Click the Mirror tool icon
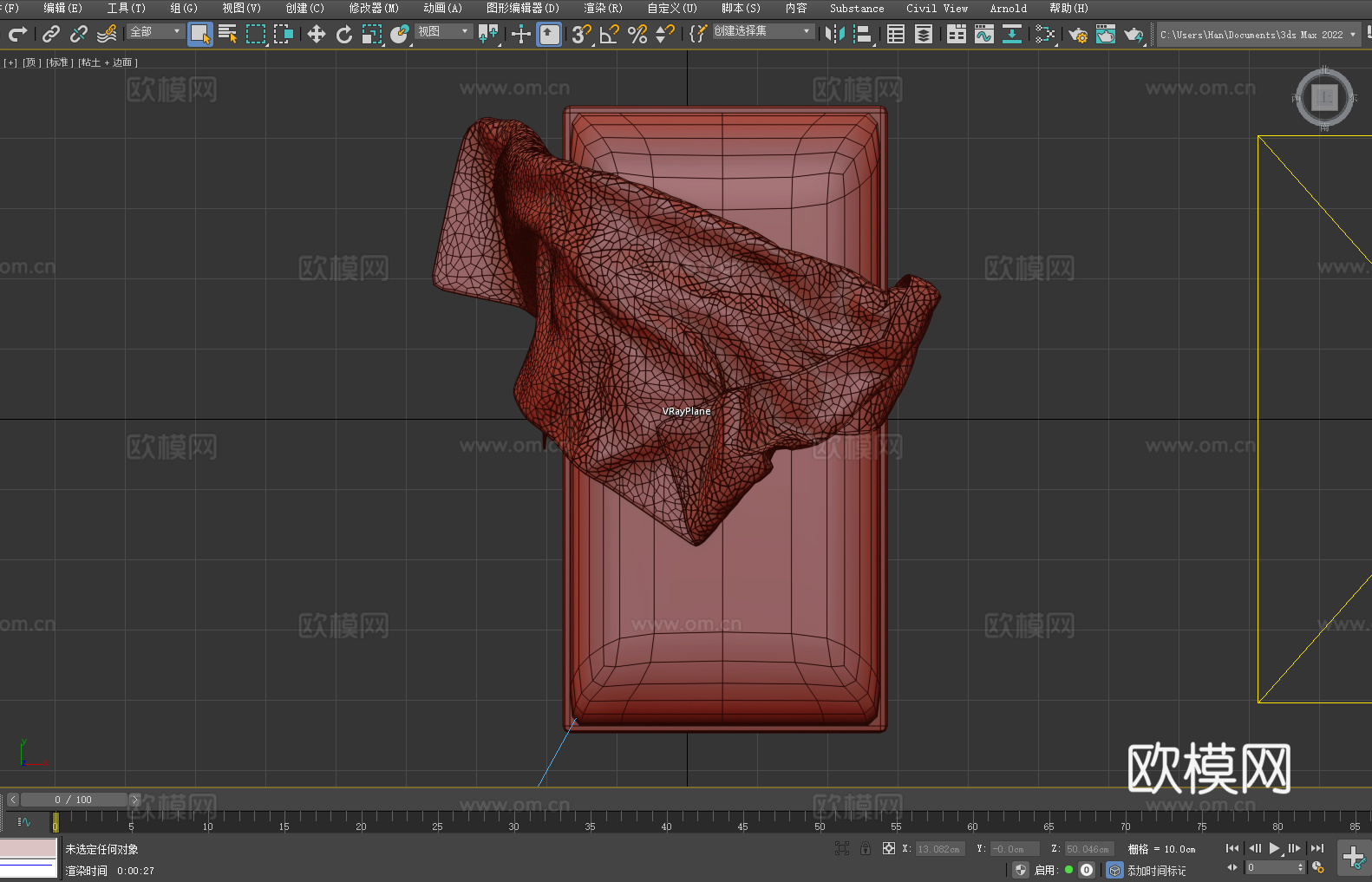Viewport: 1372px width, 882px height. [x=835, y=34]
